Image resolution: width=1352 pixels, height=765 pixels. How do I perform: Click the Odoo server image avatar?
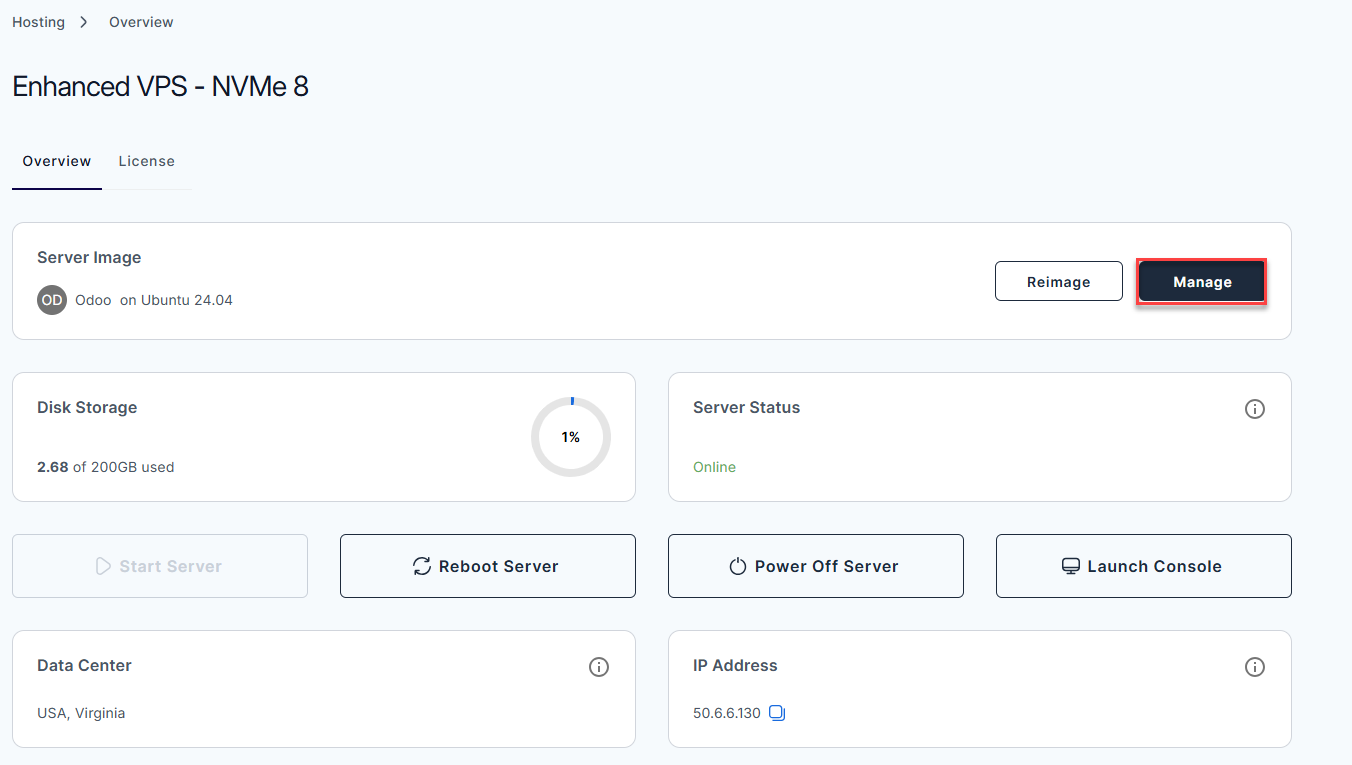tap(51, 300)
